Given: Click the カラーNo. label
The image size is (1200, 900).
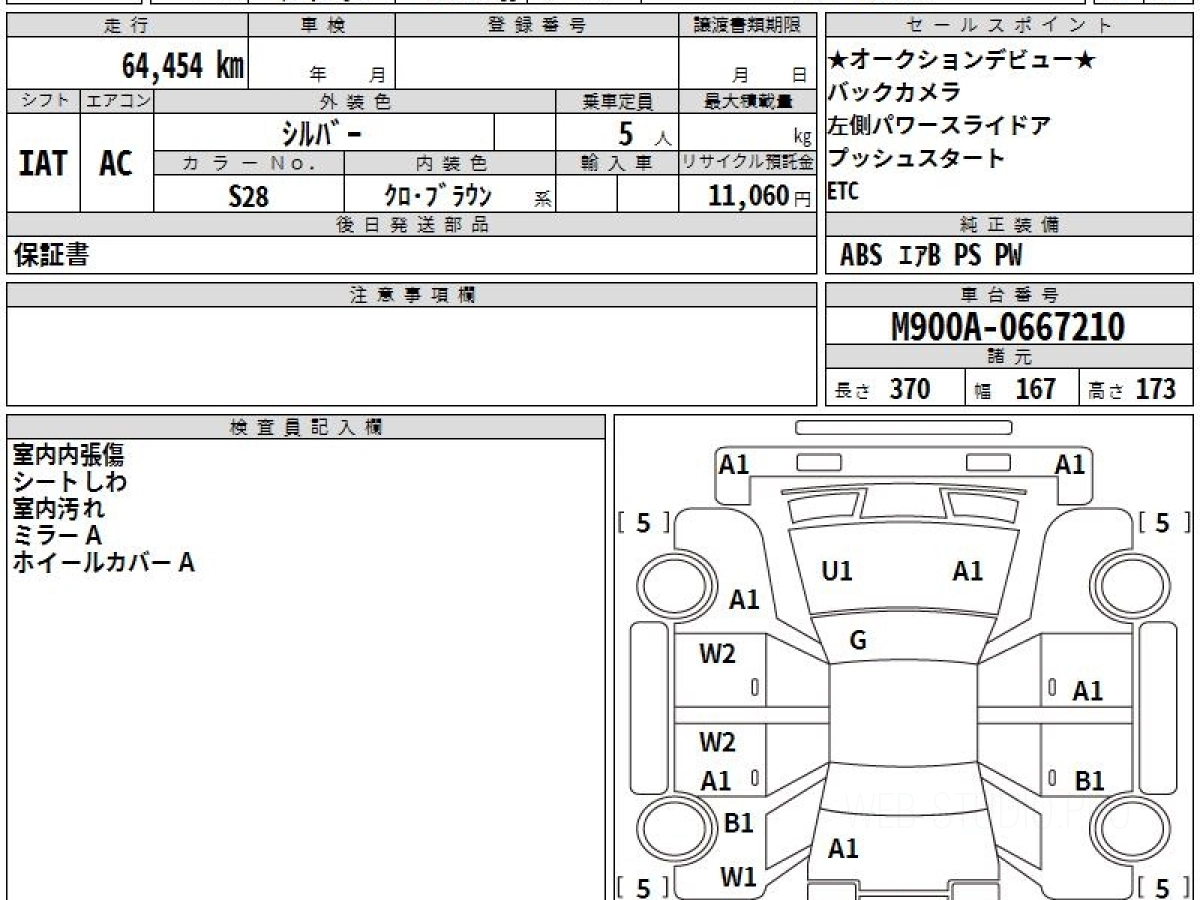Looking at the screenshot, I should (249, 163).
